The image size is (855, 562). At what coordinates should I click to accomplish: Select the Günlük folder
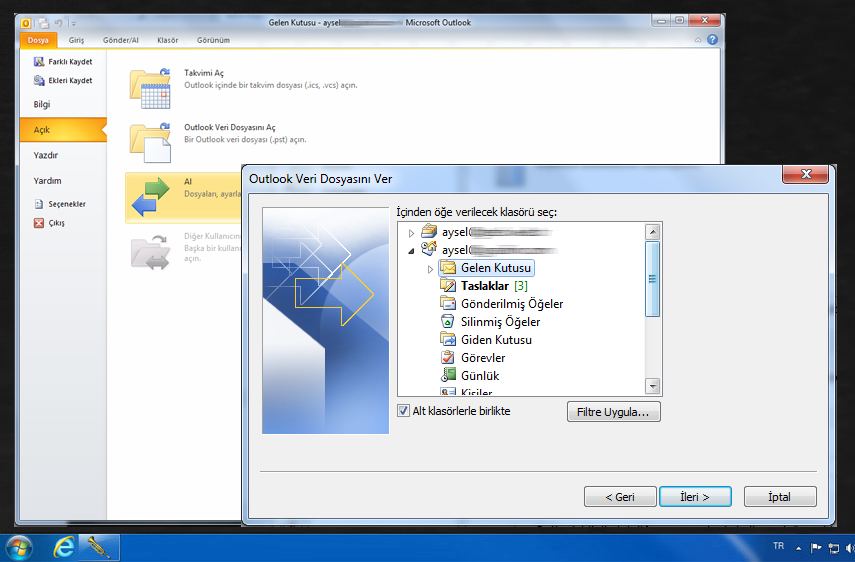click(x=469, y=376)
